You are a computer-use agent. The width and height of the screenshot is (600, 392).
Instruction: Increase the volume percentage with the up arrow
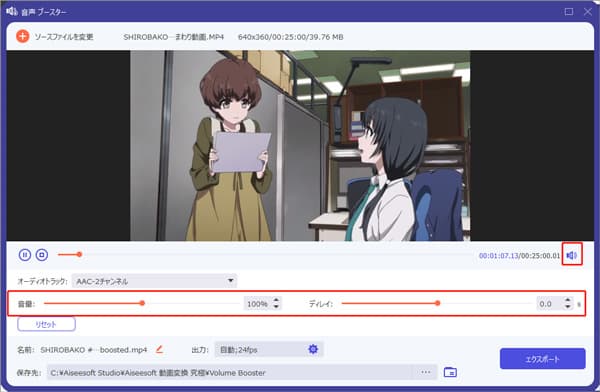(276, 300)
